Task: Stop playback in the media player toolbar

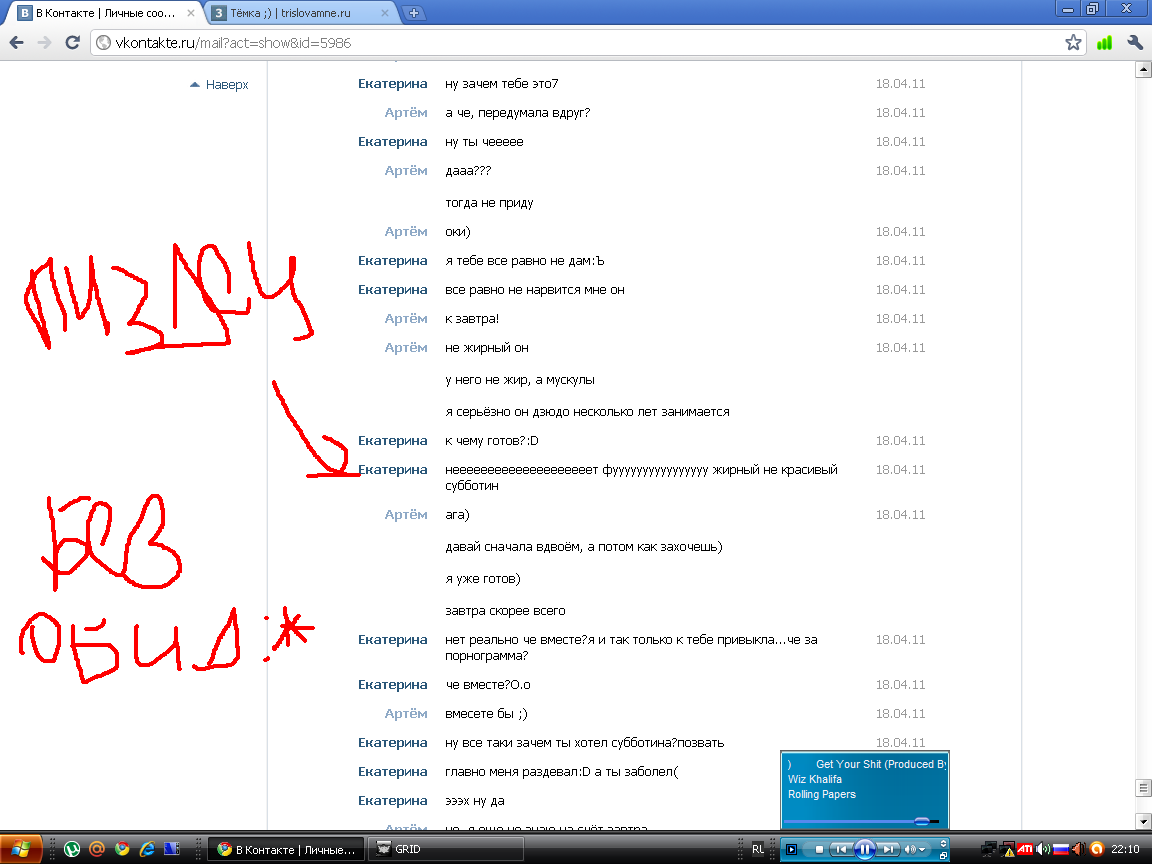Action: [819, 849]
